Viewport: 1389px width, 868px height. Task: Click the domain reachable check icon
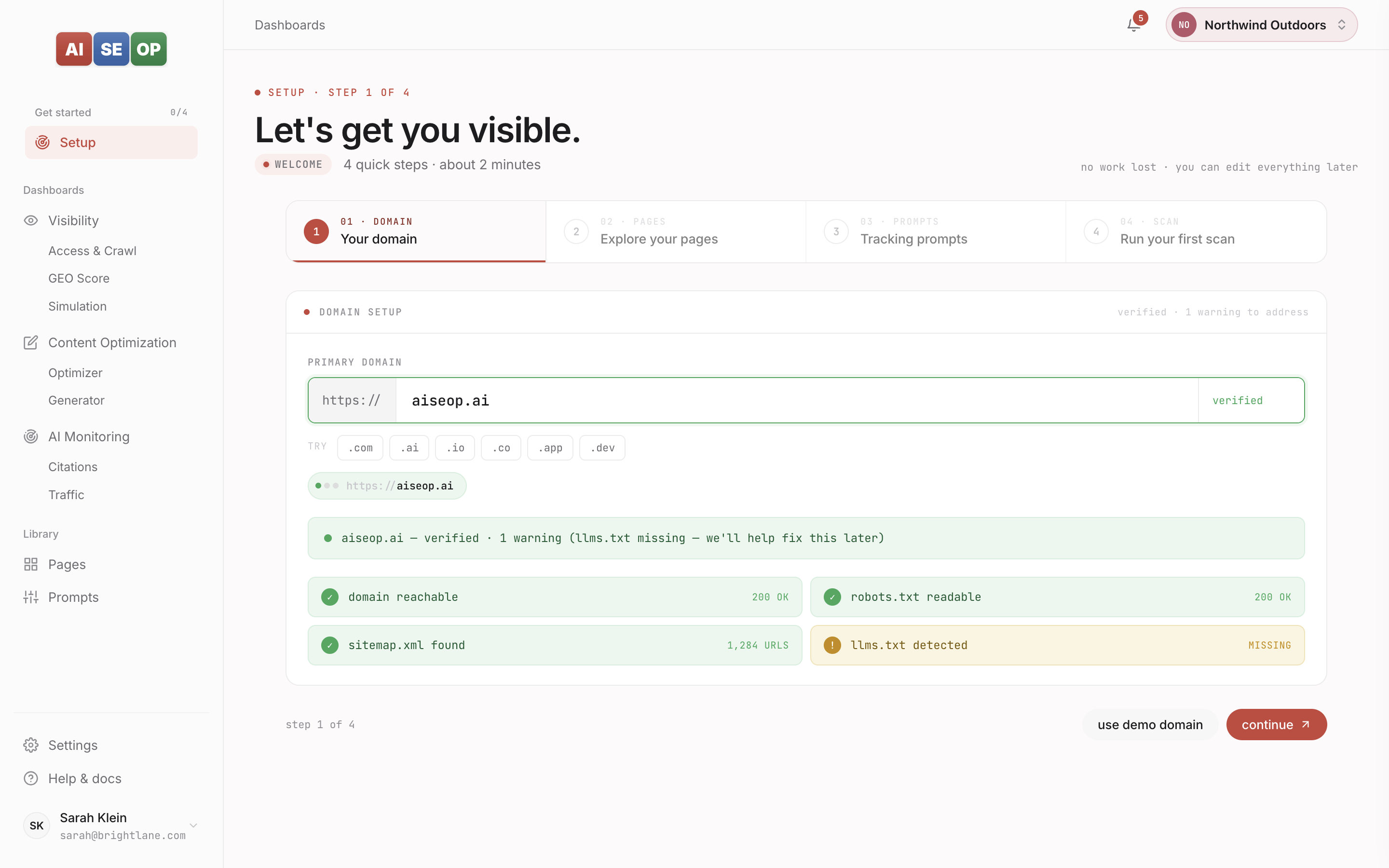point(330,597)
